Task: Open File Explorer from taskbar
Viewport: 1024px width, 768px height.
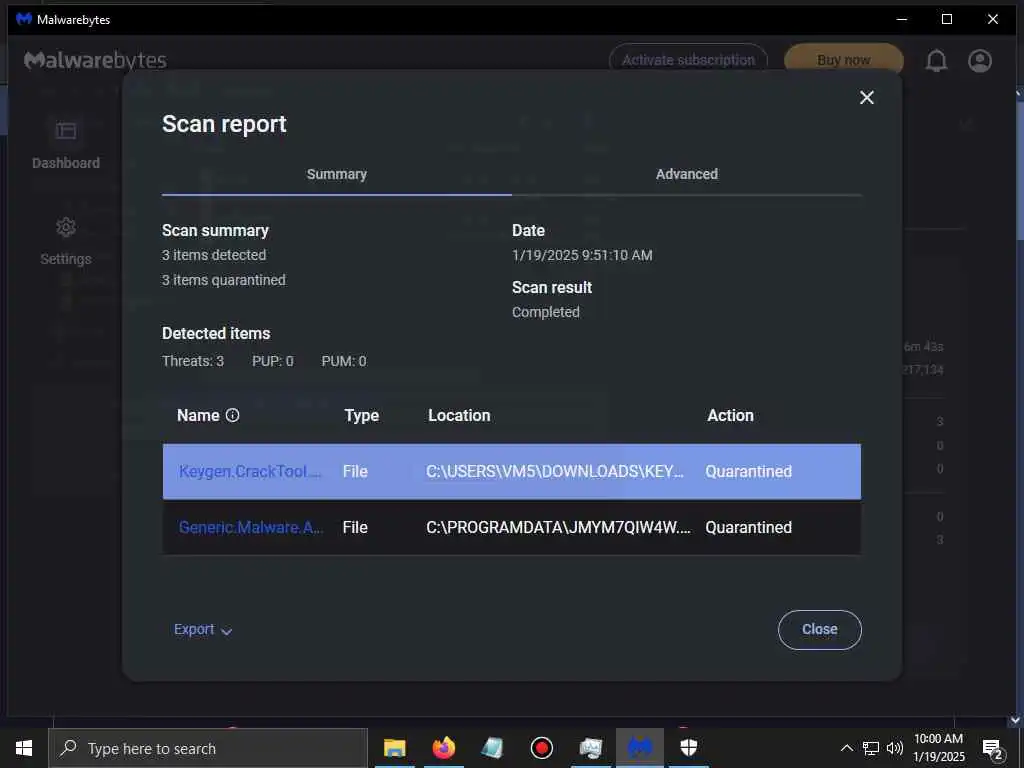Action: point(394,748)
